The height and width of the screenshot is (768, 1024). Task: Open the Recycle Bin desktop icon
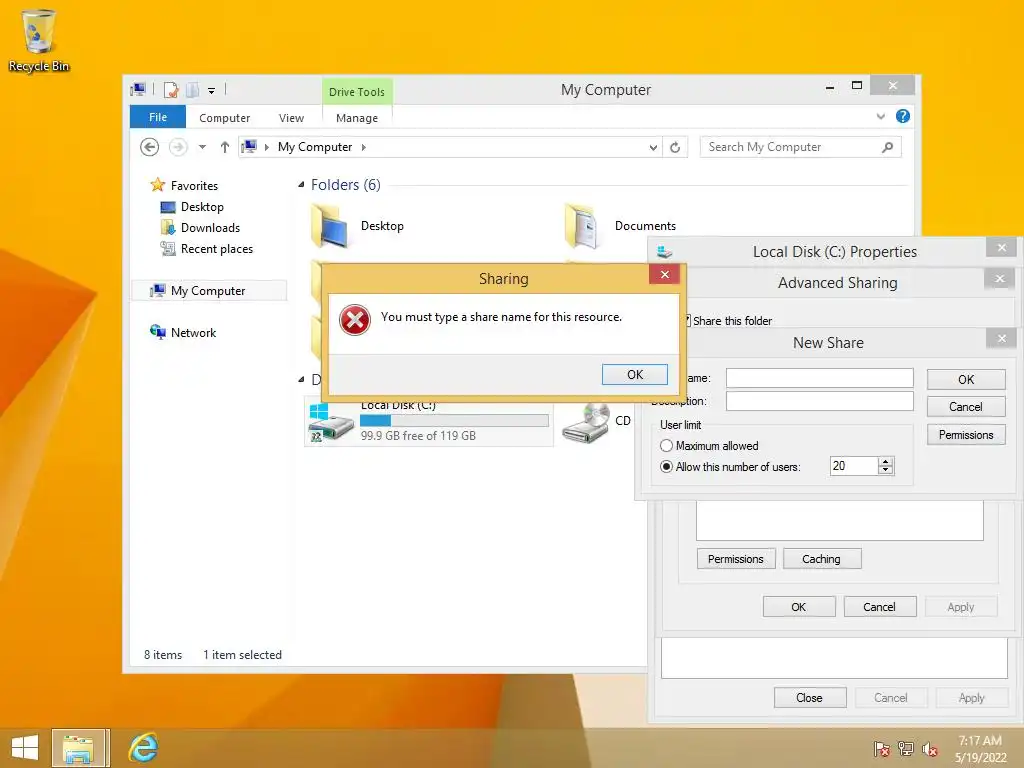click(39, 40)
